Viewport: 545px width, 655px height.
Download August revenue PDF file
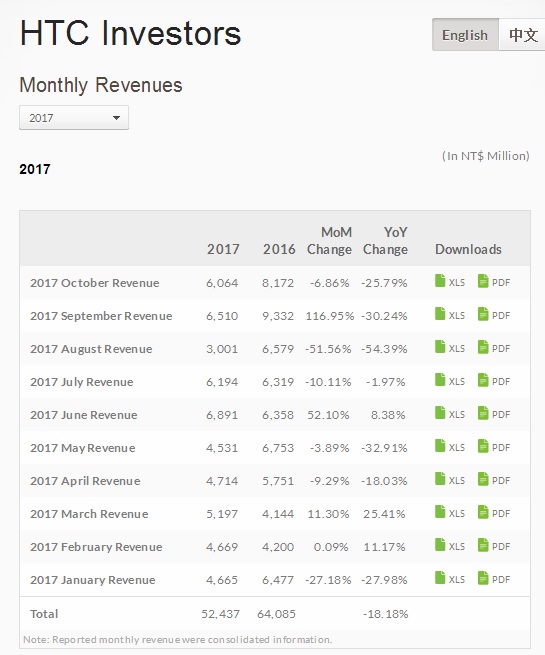point(494,348)
